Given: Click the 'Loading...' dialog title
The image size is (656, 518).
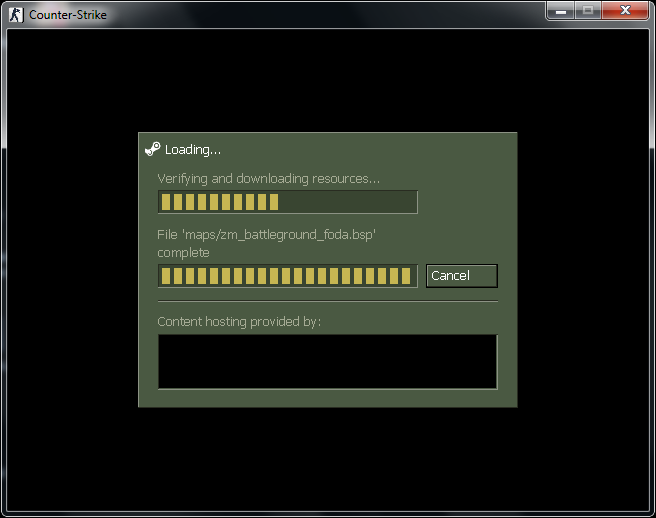Looking at the screenshot, I should tap(193, 150).
